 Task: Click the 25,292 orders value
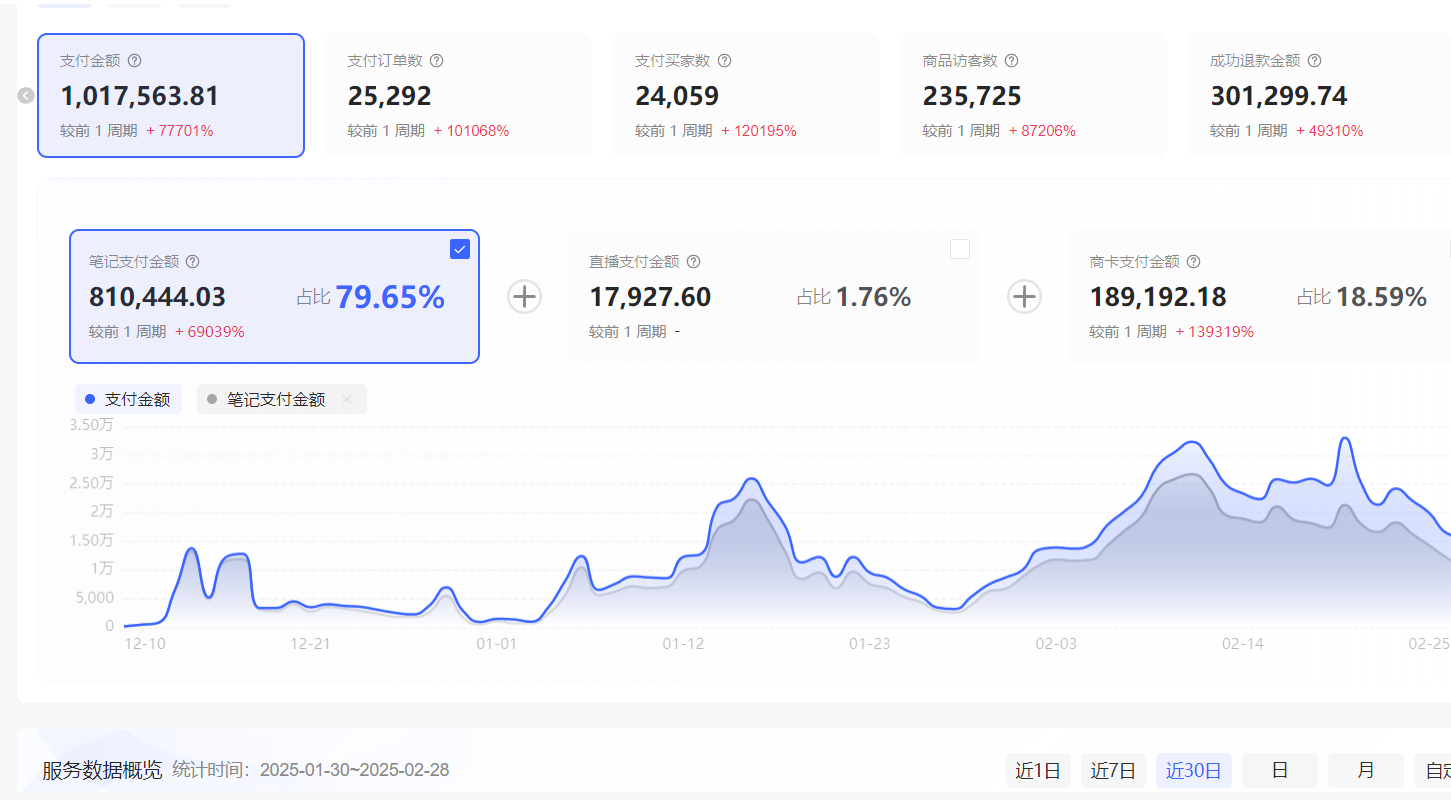pos(390,96)
